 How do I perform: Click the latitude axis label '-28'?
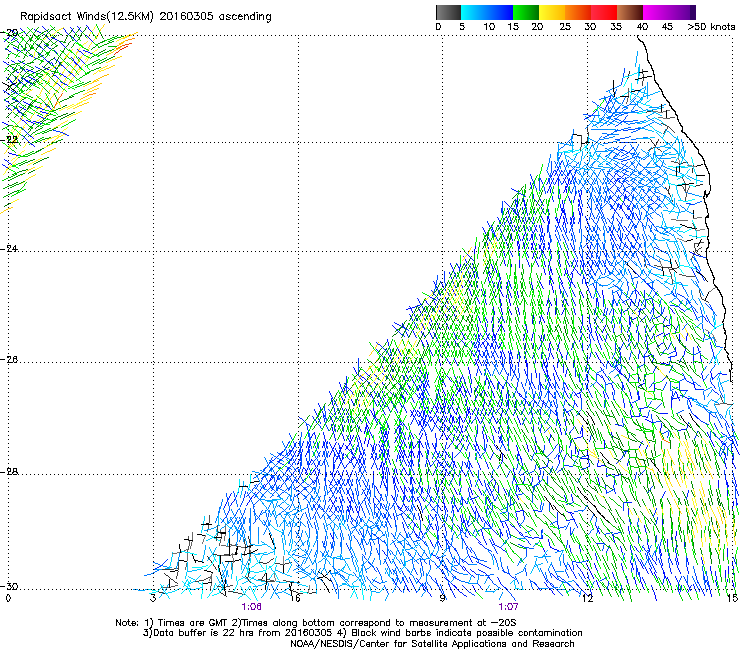[x=9, y=472]
